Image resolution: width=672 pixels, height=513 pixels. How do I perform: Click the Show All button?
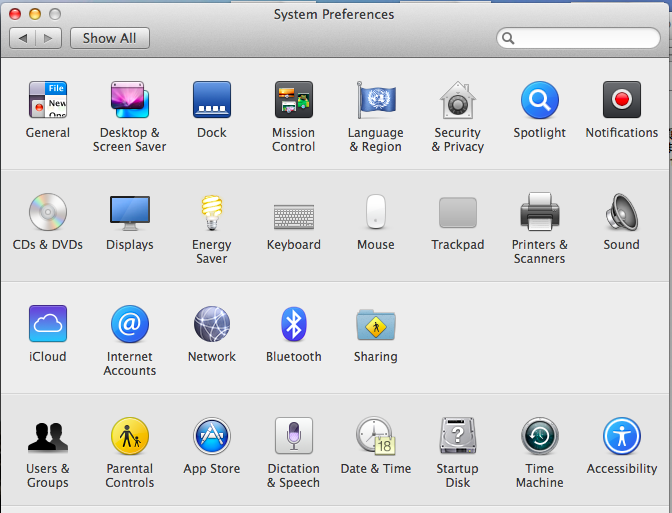click(x=110, y=38)
